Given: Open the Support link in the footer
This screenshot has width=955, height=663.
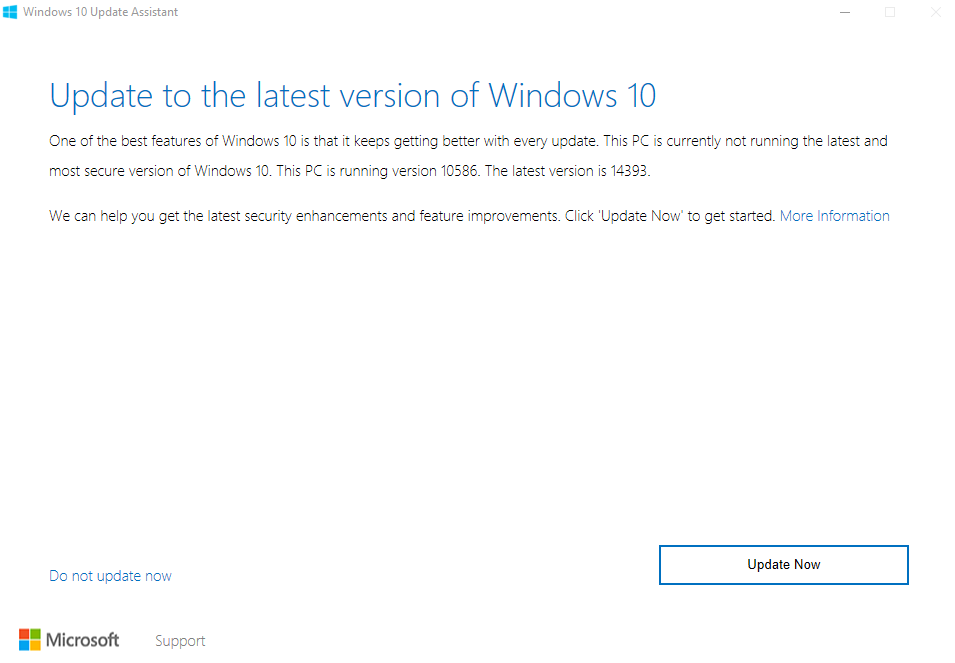Looking at the screenshot, I should 180,641.
